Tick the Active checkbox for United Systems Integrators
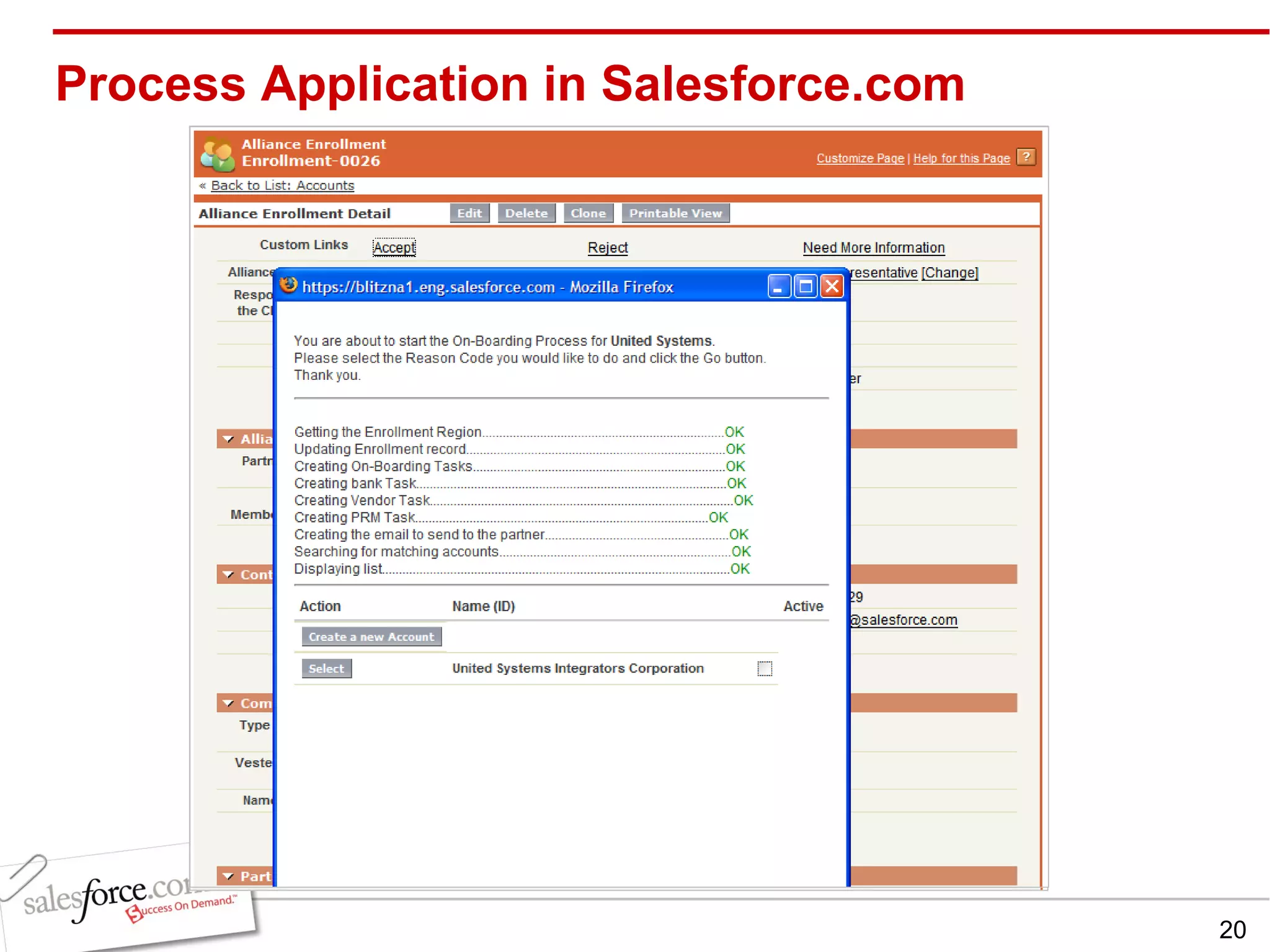This screenshot has height=952, width=1270. [x=765, y=669]
